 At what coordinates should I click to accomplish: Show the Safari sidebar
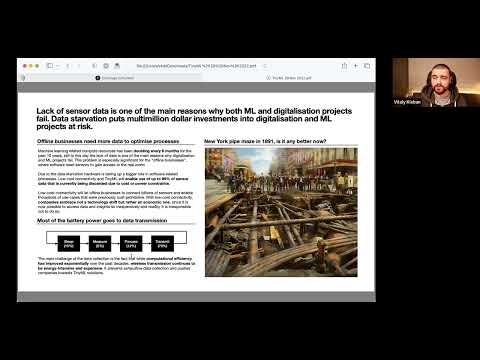[x=50, y=66]
